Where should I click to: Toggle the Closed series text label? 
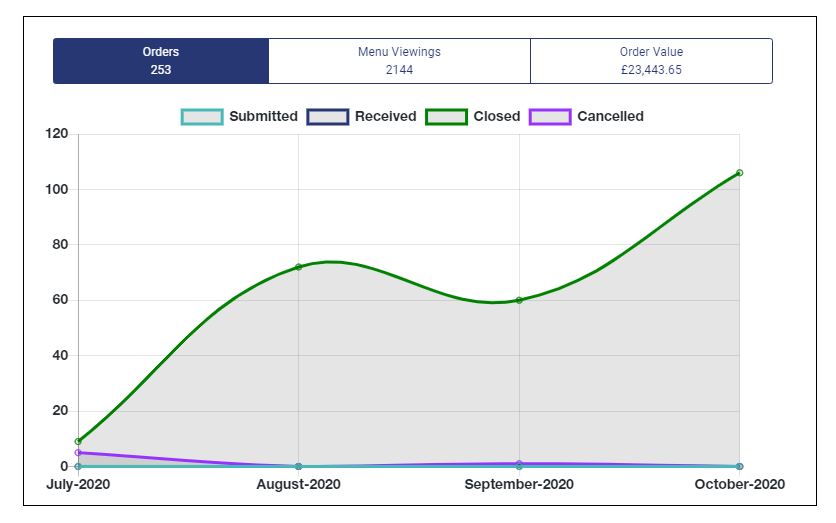pyautogui.click(x=497, y=117)
